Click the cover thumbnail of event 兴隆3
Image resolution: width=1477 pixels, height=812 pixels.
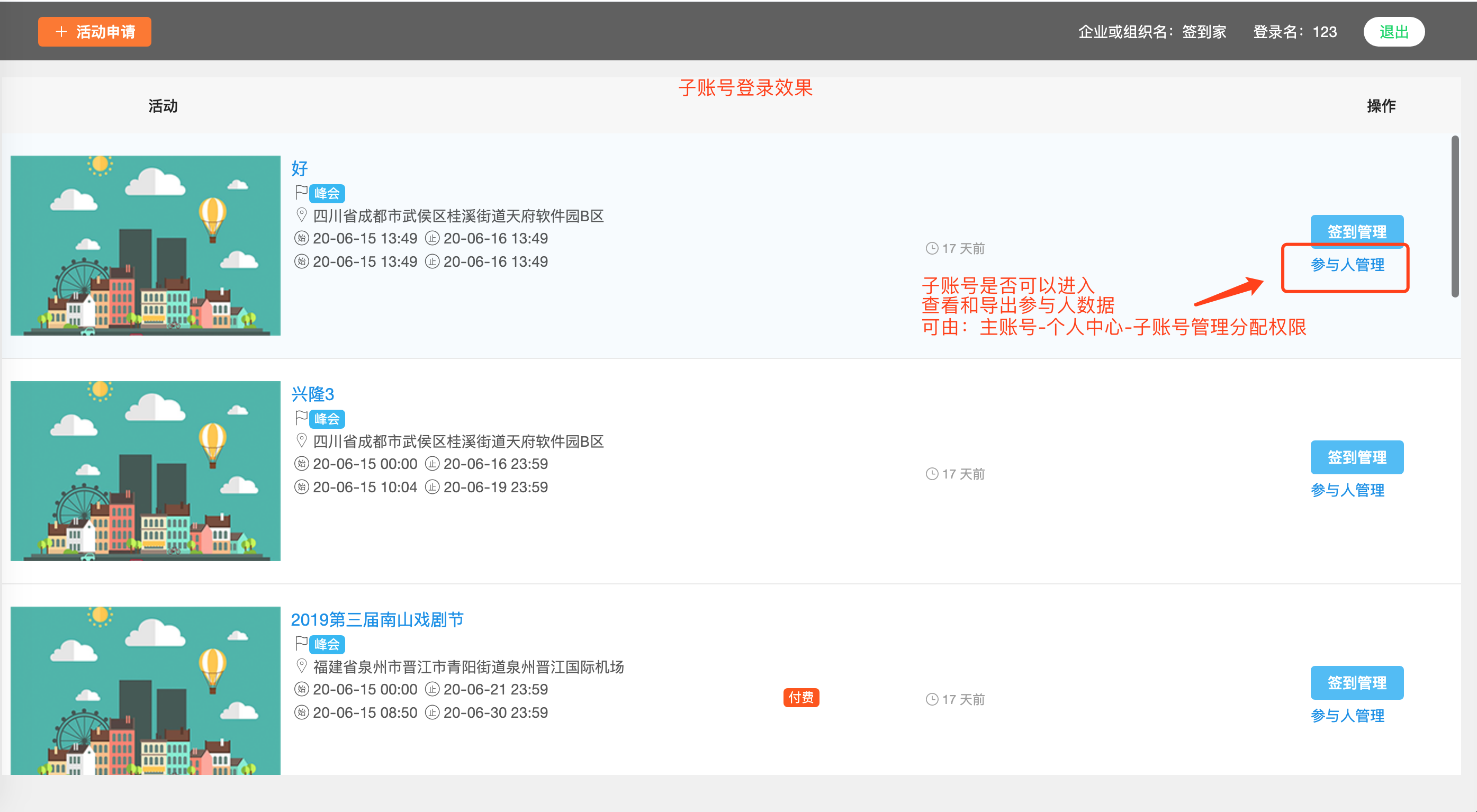pos(145,471)
